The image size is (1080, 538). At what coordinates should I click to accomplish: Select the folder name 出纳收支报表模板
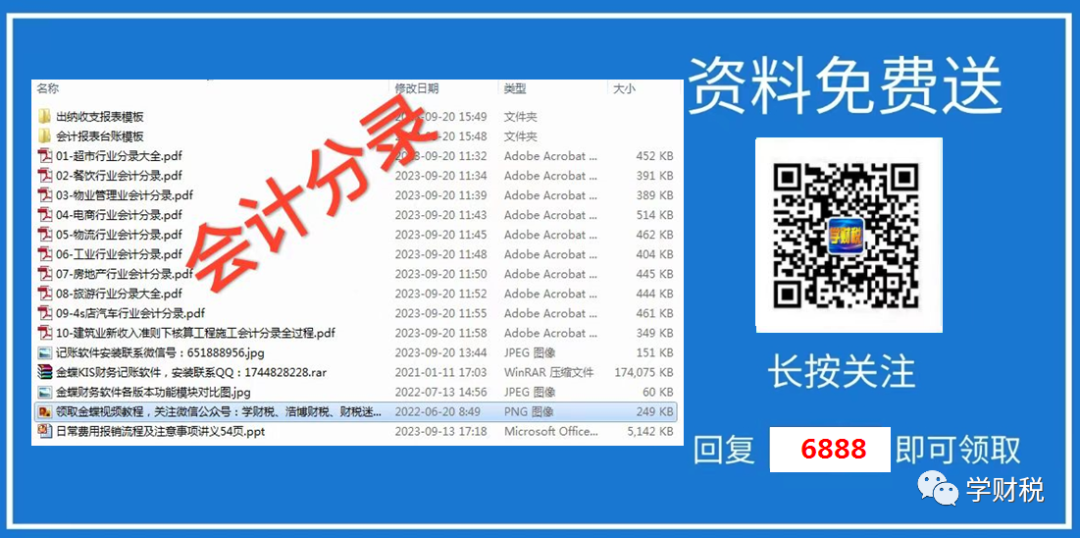[100, 117]
